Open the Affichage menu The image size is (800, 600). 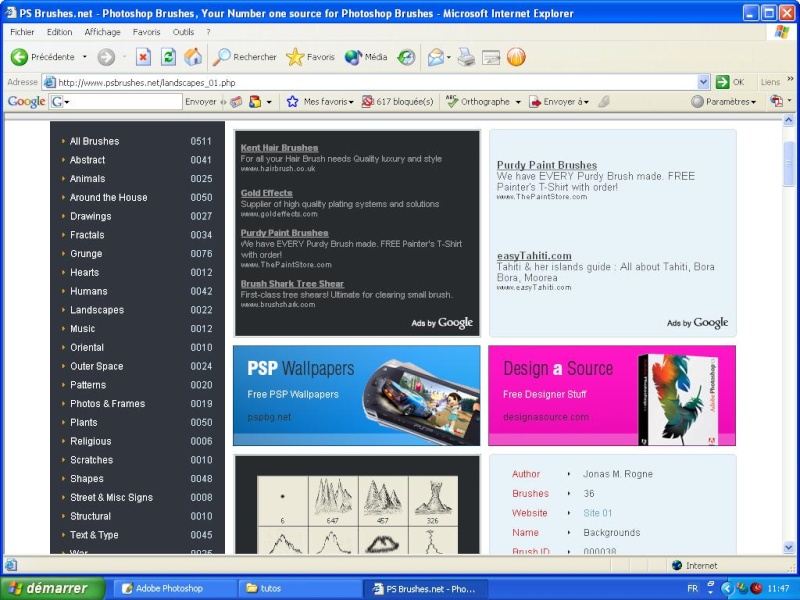click(x=103, y=32)
